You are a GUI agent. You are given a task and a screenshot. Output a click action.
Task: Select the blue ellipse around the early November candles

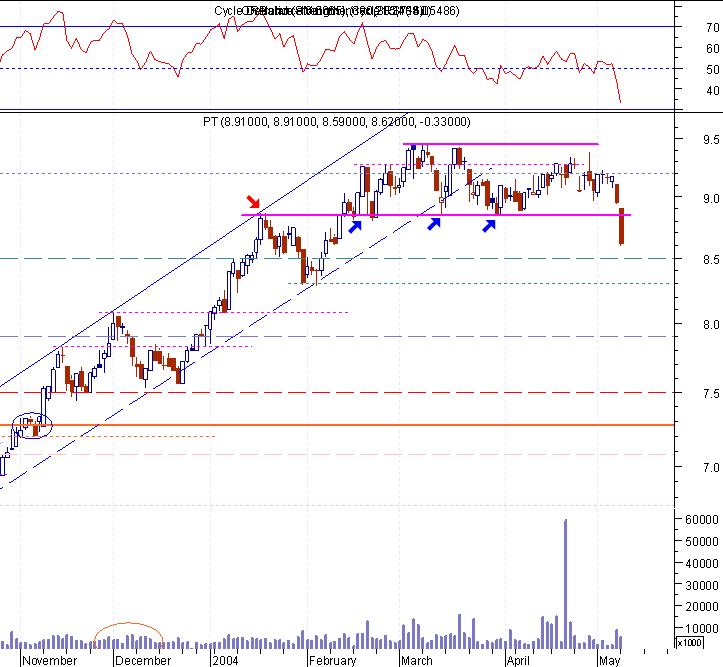pyautogui.click(x=32, y=425)
